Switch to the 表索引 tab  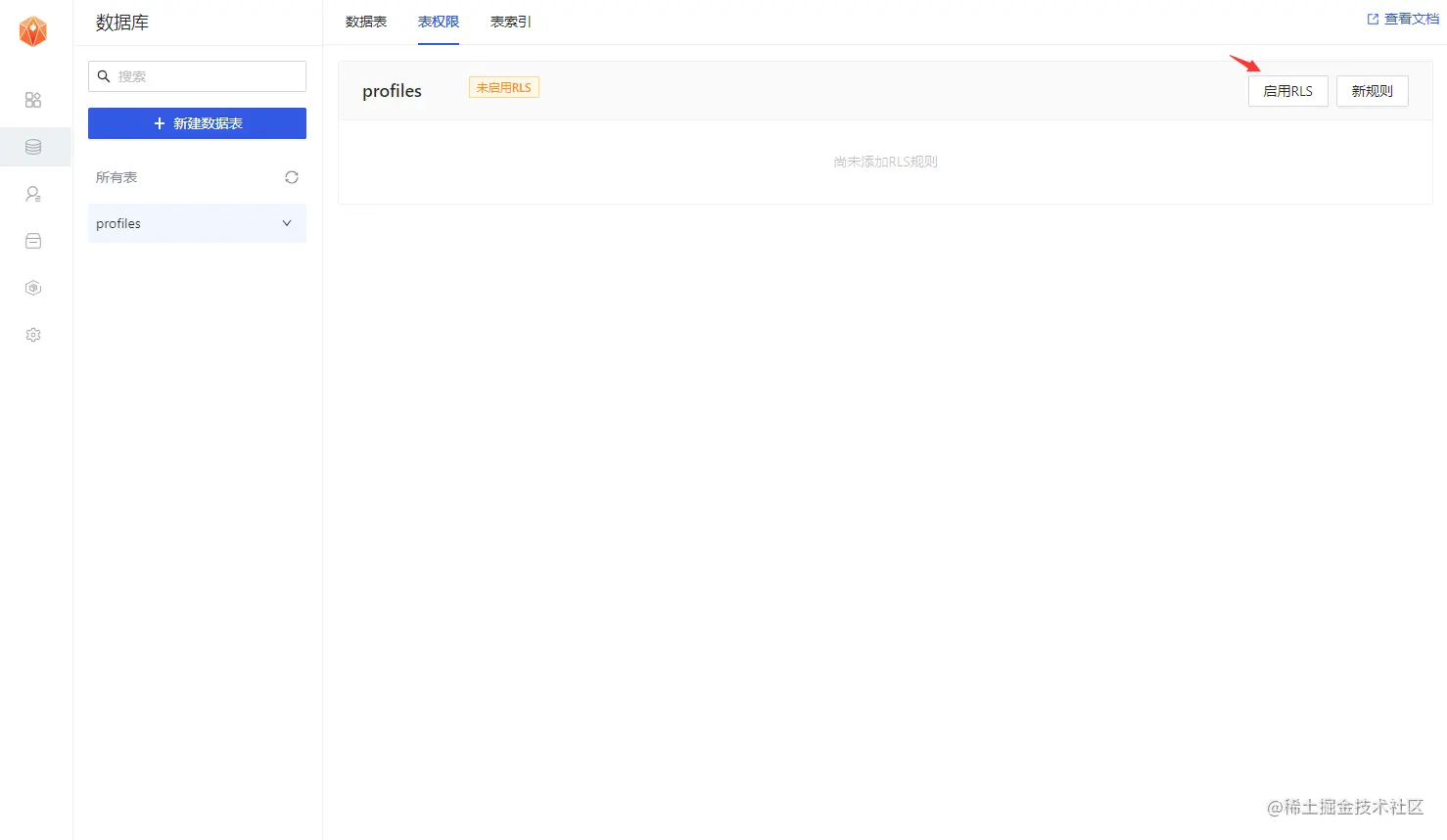coord(509,21)
